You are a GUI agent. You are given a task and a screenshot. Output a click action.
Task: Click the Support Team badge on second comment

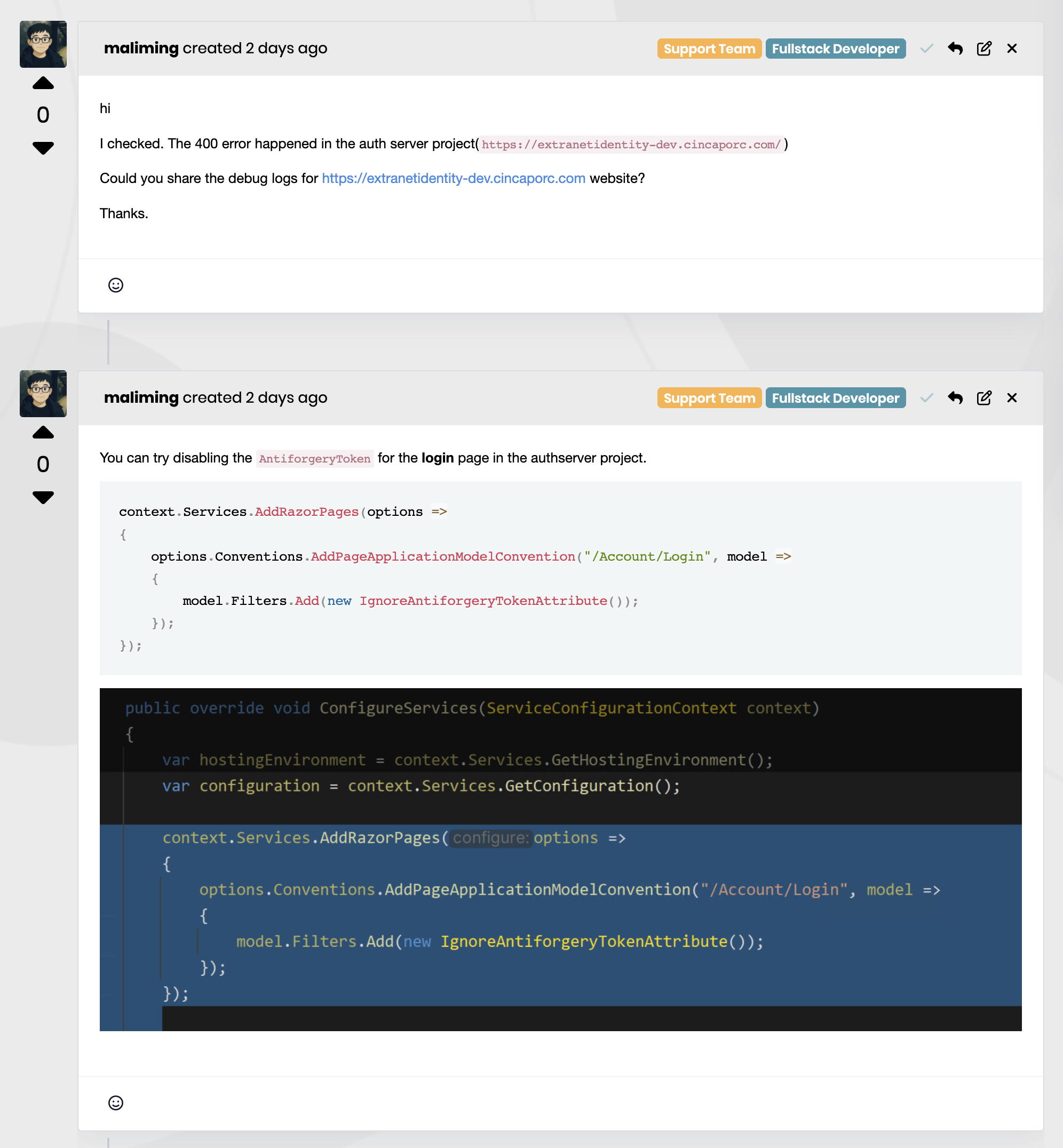(x=709, y=397)
